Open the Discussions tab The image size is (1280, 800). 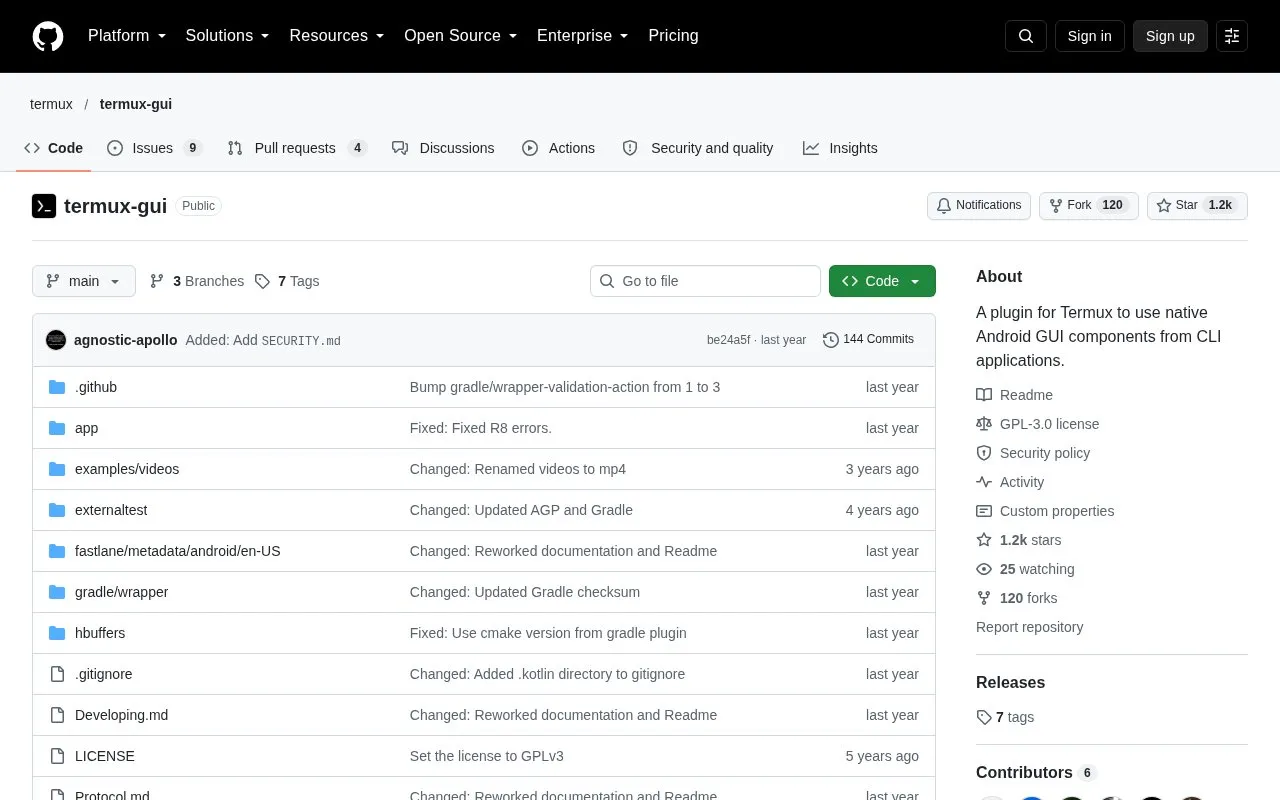443,148
